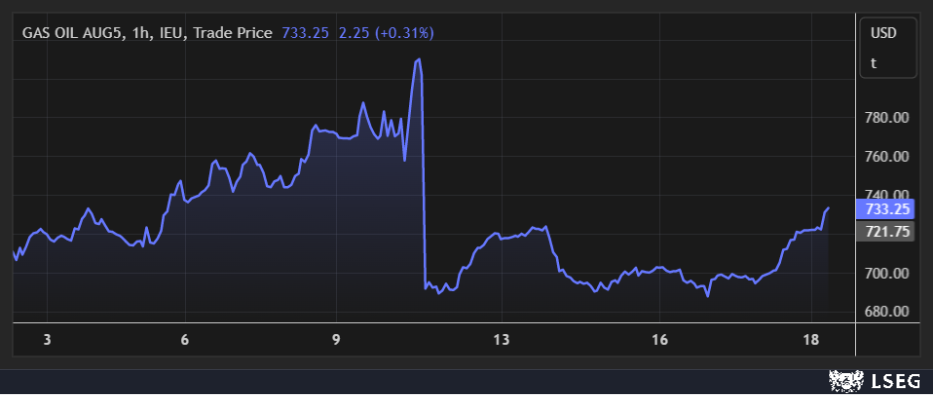Open the USD currency unit box

coord(888,48)
